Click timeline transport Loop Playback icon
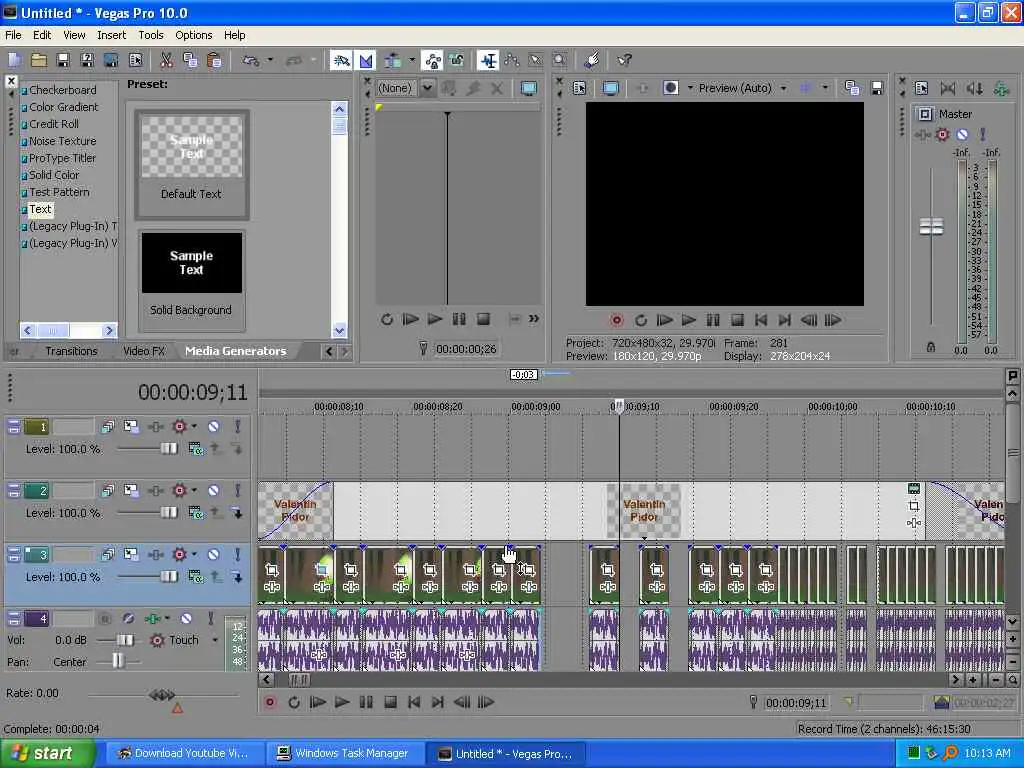Image resolution: width=1024 pixels, height=768 pixels. (294, 703)
